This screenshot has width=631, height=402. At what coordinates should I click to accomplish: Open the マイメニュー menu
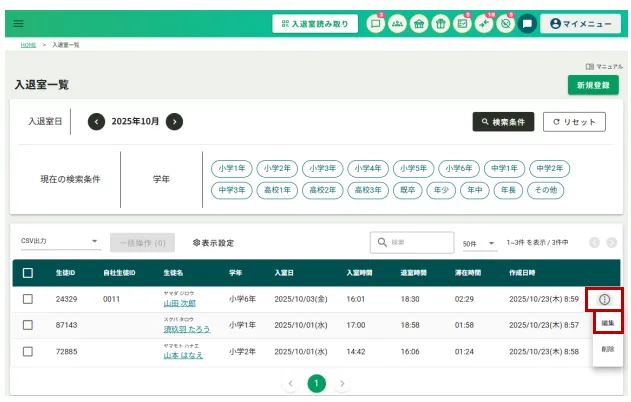[x=580, y=23]
